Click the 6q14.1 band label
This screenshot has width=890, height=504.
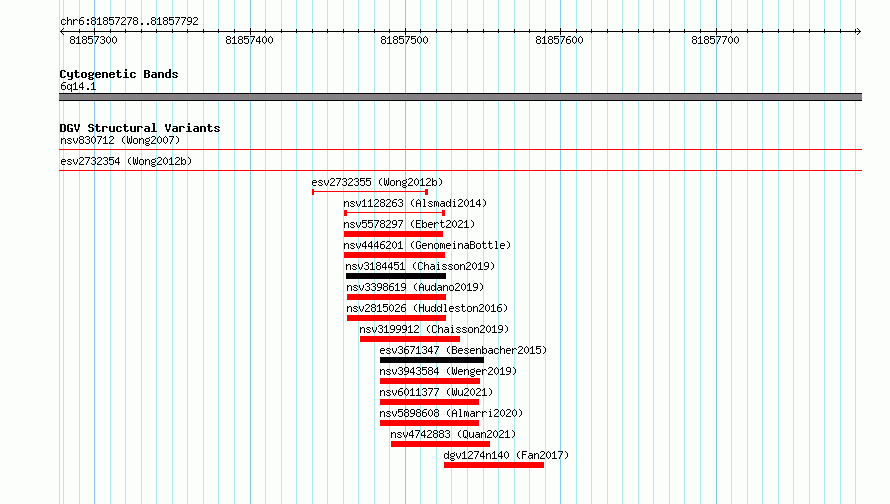coord(78,86)
